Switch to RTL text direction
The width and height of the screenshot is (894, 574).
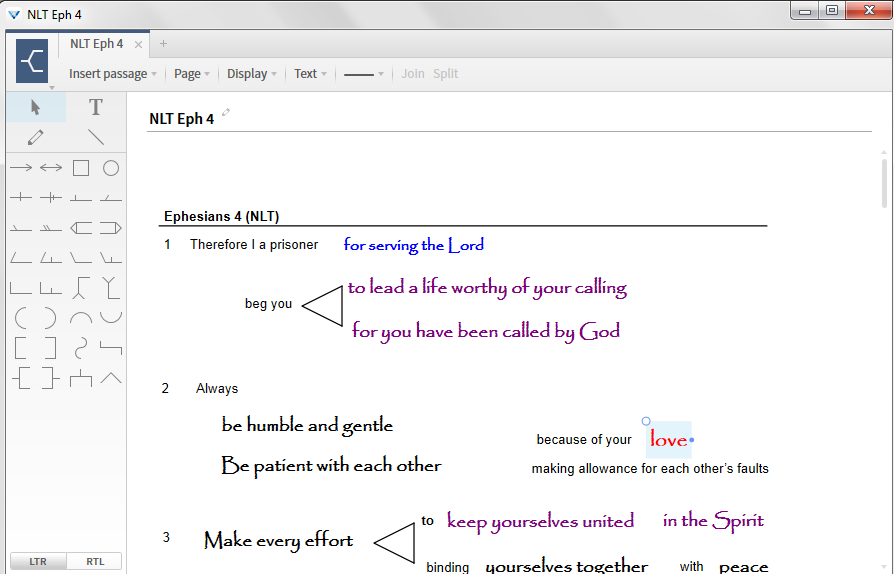[x=94, y=561]
